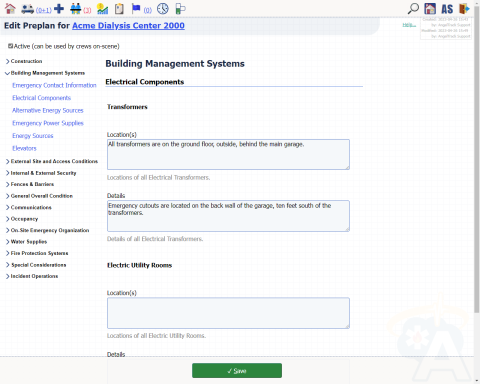Expand On-Site Emergency Organization
Image resolution: width=480 pixels, height=384 pixels.
47,230
